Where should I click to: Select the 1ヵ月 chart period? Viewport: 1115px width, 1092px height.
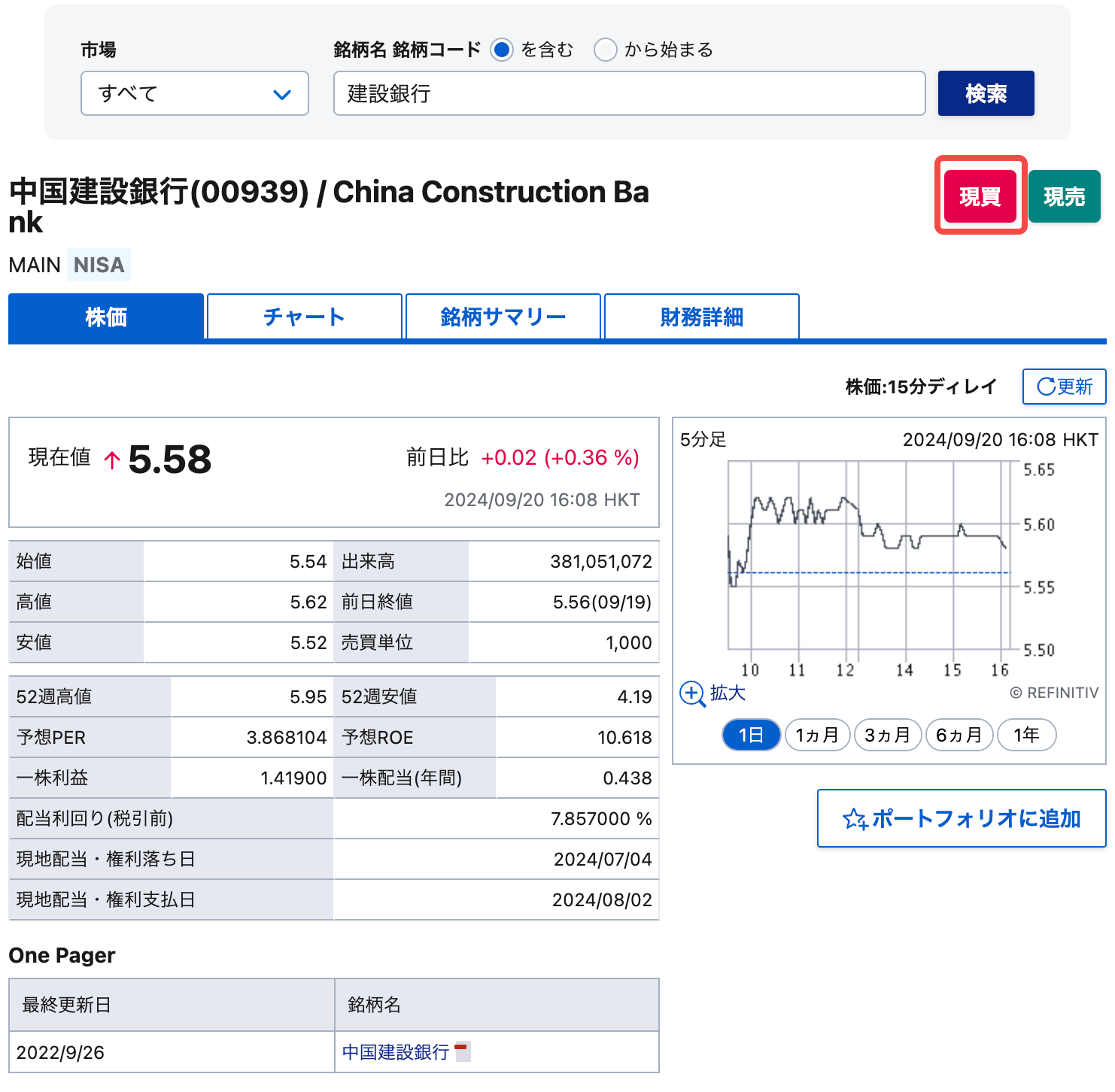coord(817,735)
